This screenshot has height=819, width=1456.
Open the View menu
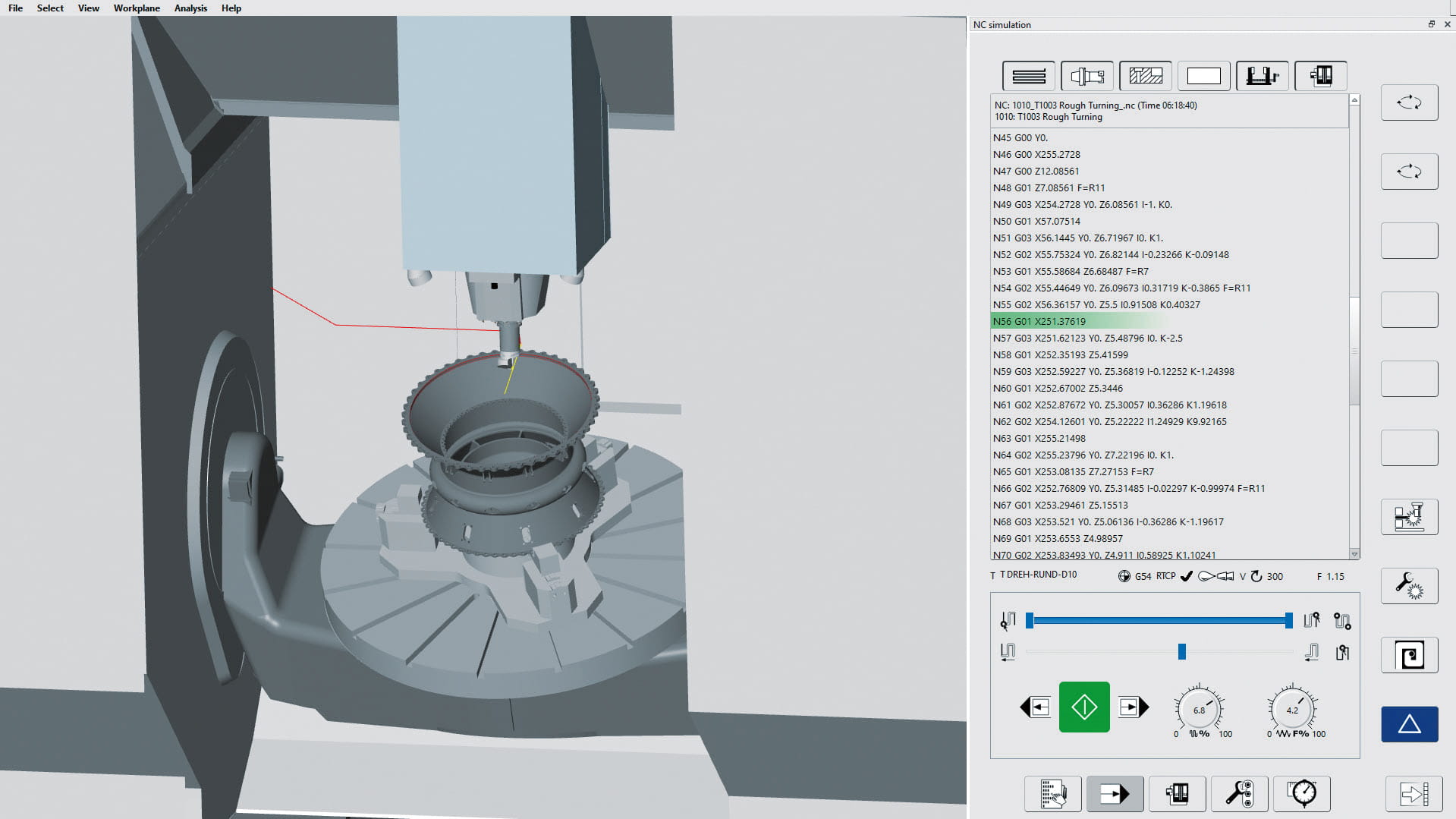[x=89, y=8]
